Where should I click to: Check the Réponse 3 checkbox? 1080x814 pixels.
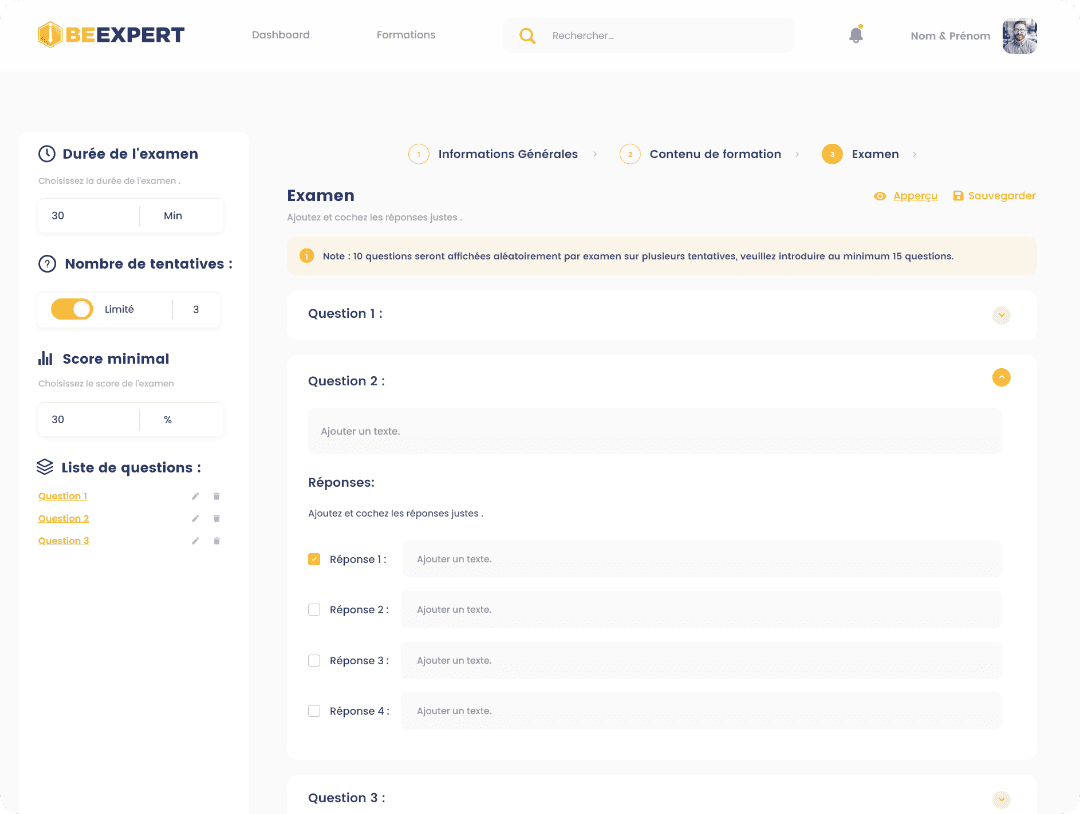[x=314, y=660]
